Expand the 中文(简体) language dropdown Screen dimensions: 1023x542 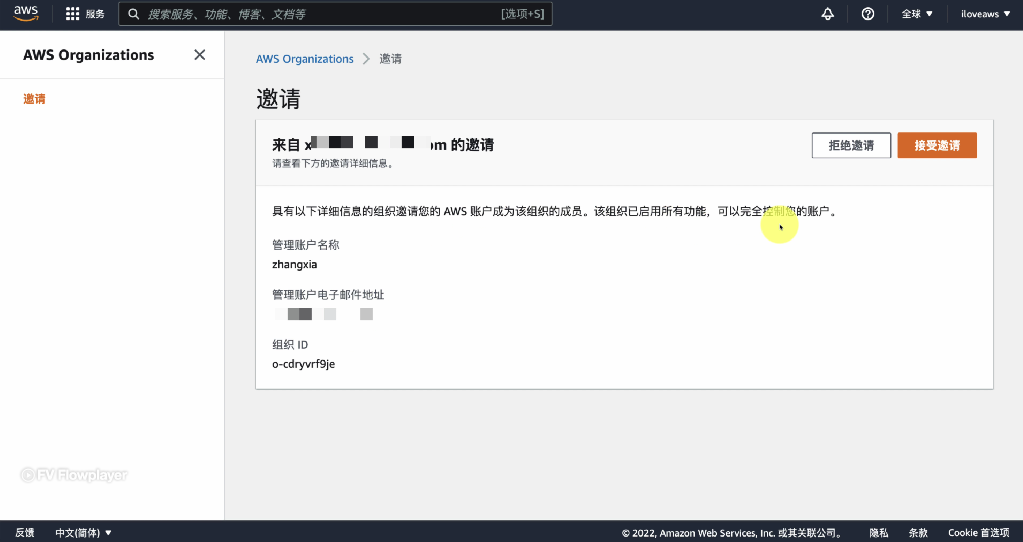coord(84,533)
